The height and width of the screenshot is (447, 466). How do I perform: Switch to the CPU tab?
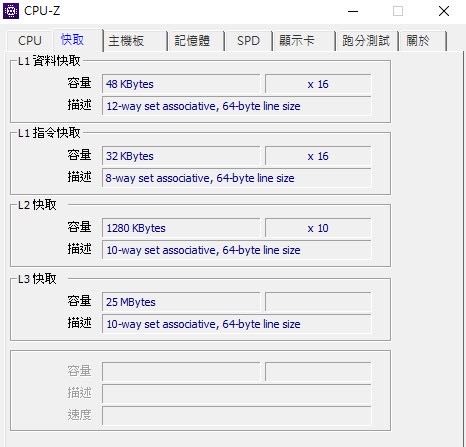click(x=30, y=41)
